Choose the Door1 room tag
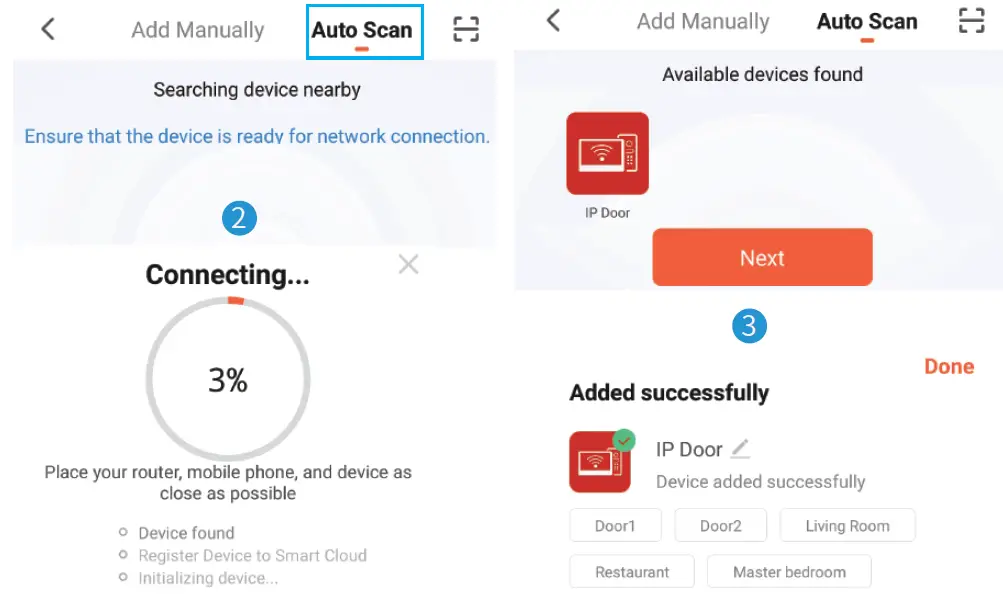Image resolution: width=1003 pixels, height=597 pixels. click(615, 525)
